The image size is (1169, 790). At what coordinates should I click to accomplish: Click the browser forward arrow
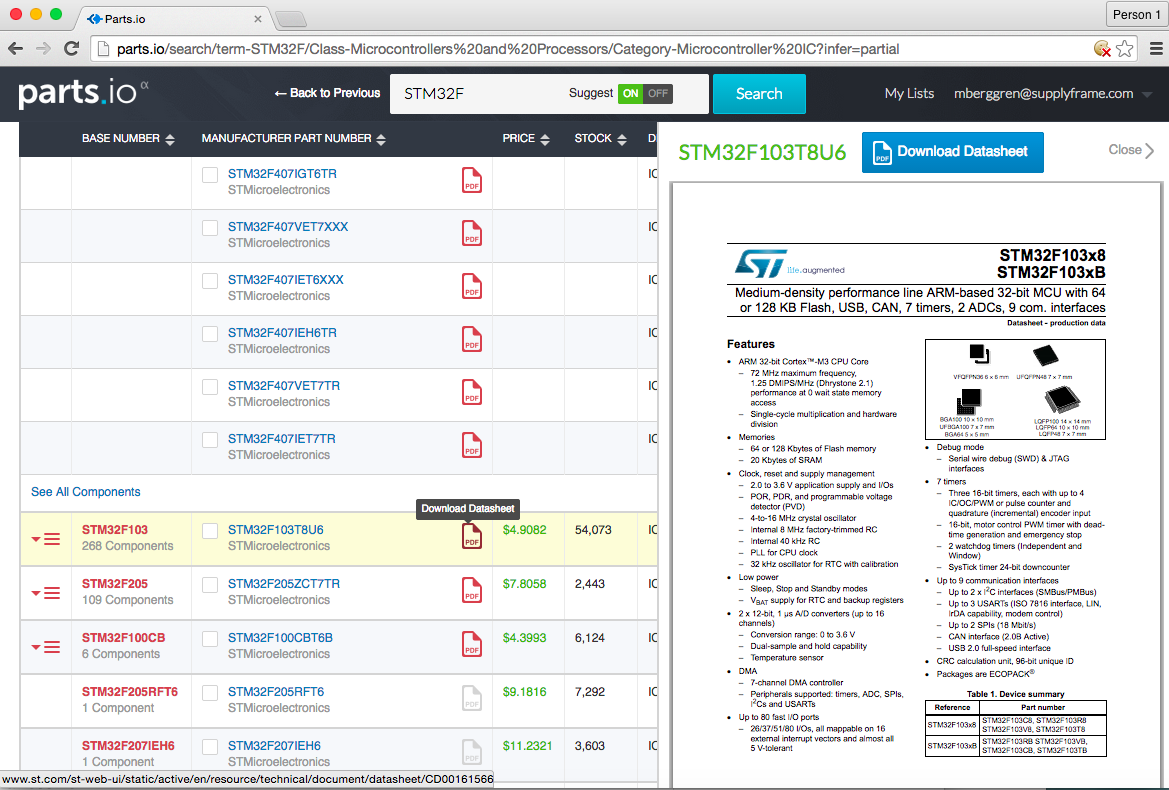click(43, 48)
